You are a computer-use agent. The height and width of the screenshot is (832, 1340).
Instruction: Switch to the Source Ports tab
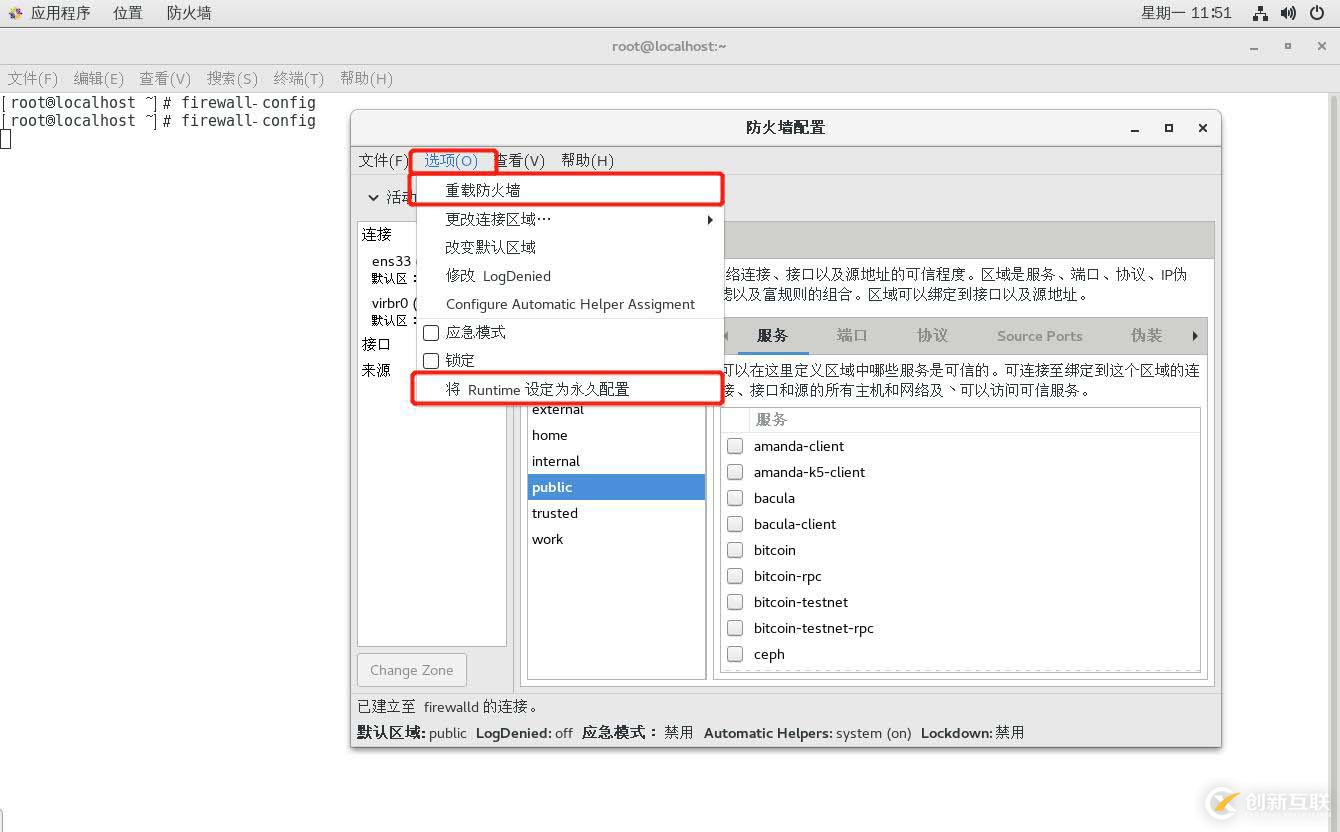tap(1039, 336)
